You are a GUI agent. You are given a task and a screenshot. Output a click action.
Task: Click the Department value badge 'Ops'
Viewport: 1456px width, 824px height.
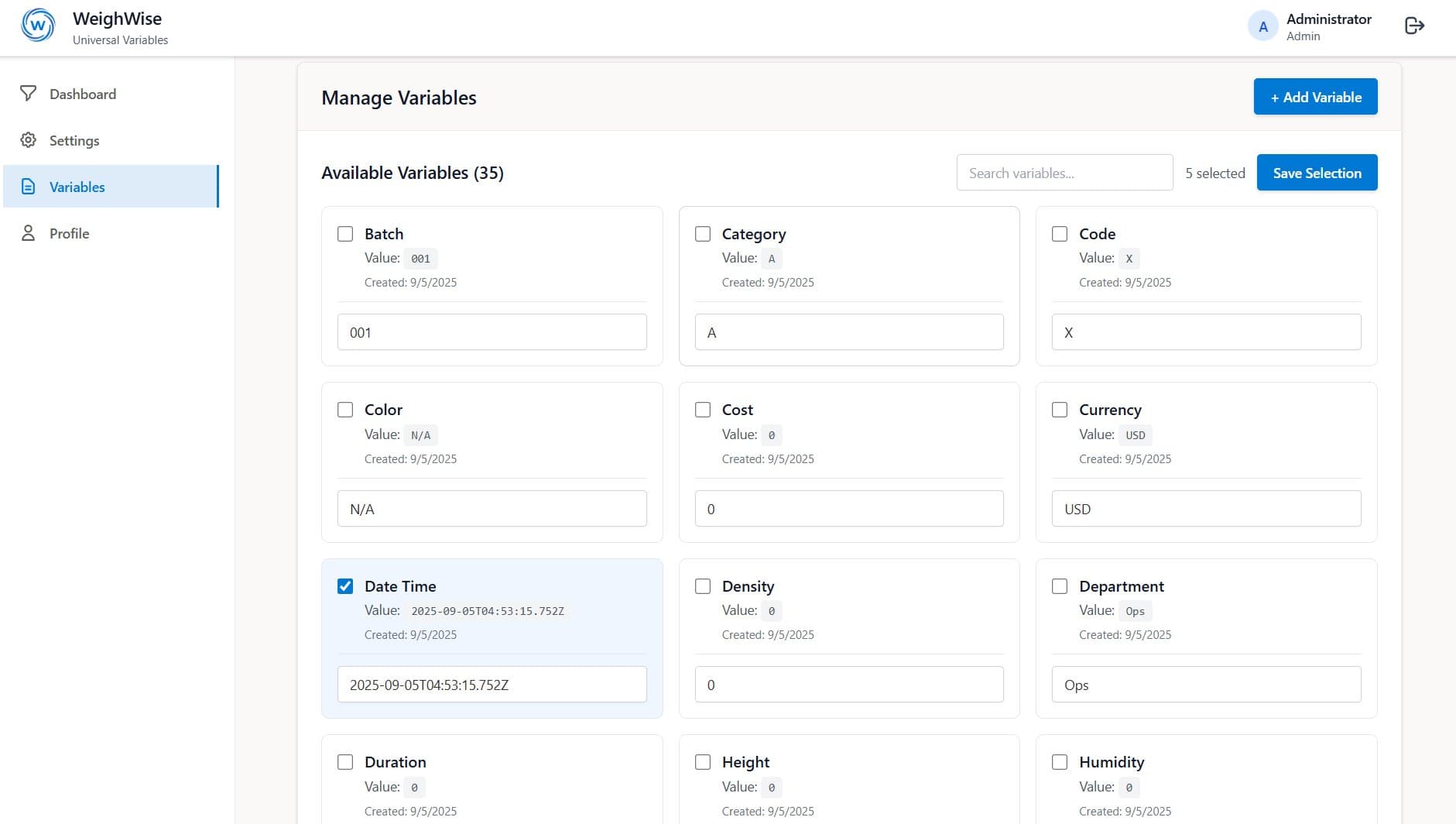pyautogui.click(x=1135, y=611)
